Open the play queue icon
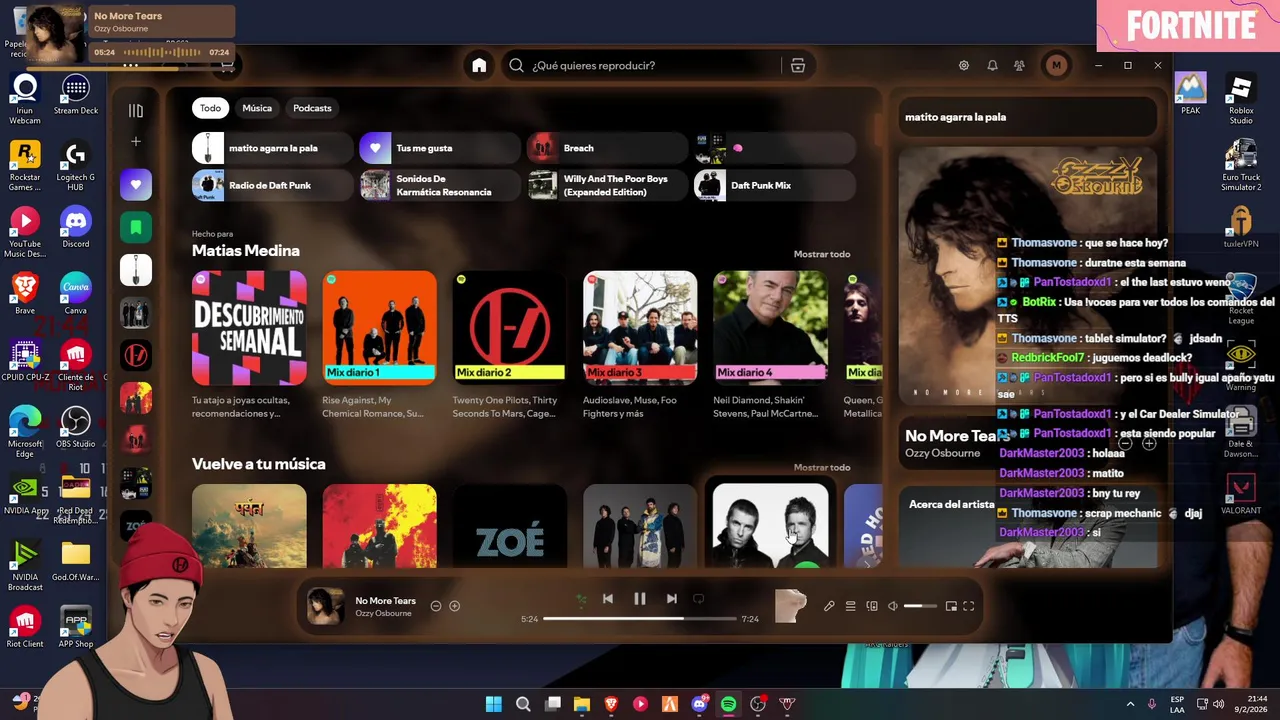Image resolution: width=1280 pixels, height=720 pixels. [851, 606]
